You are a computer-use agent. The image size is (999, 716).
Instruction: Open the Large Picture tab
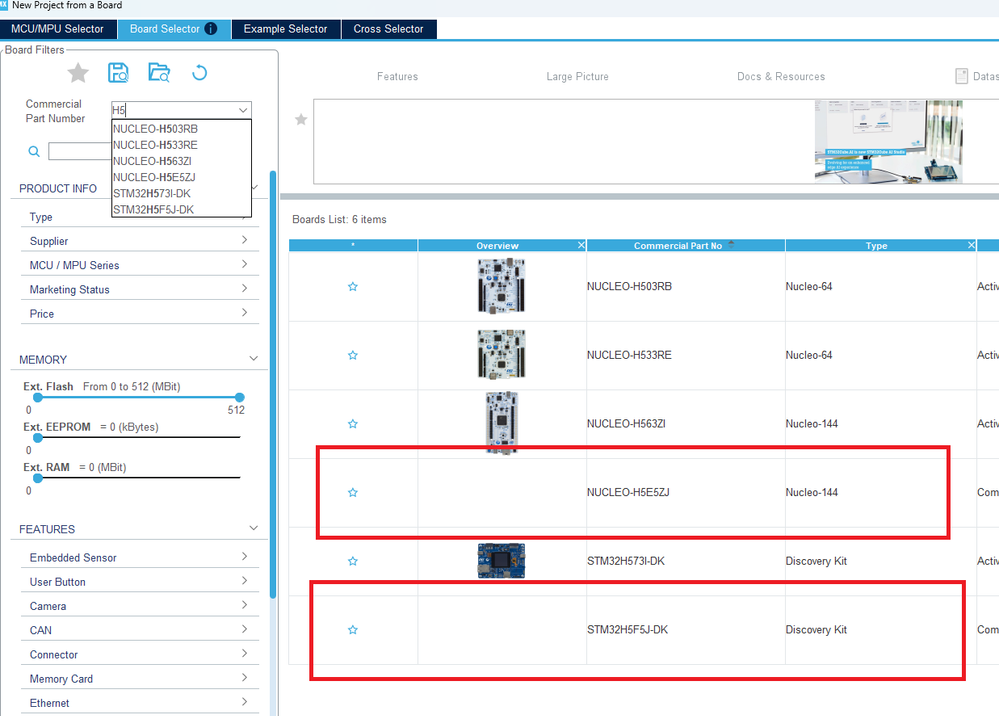(x=577, y=76)
